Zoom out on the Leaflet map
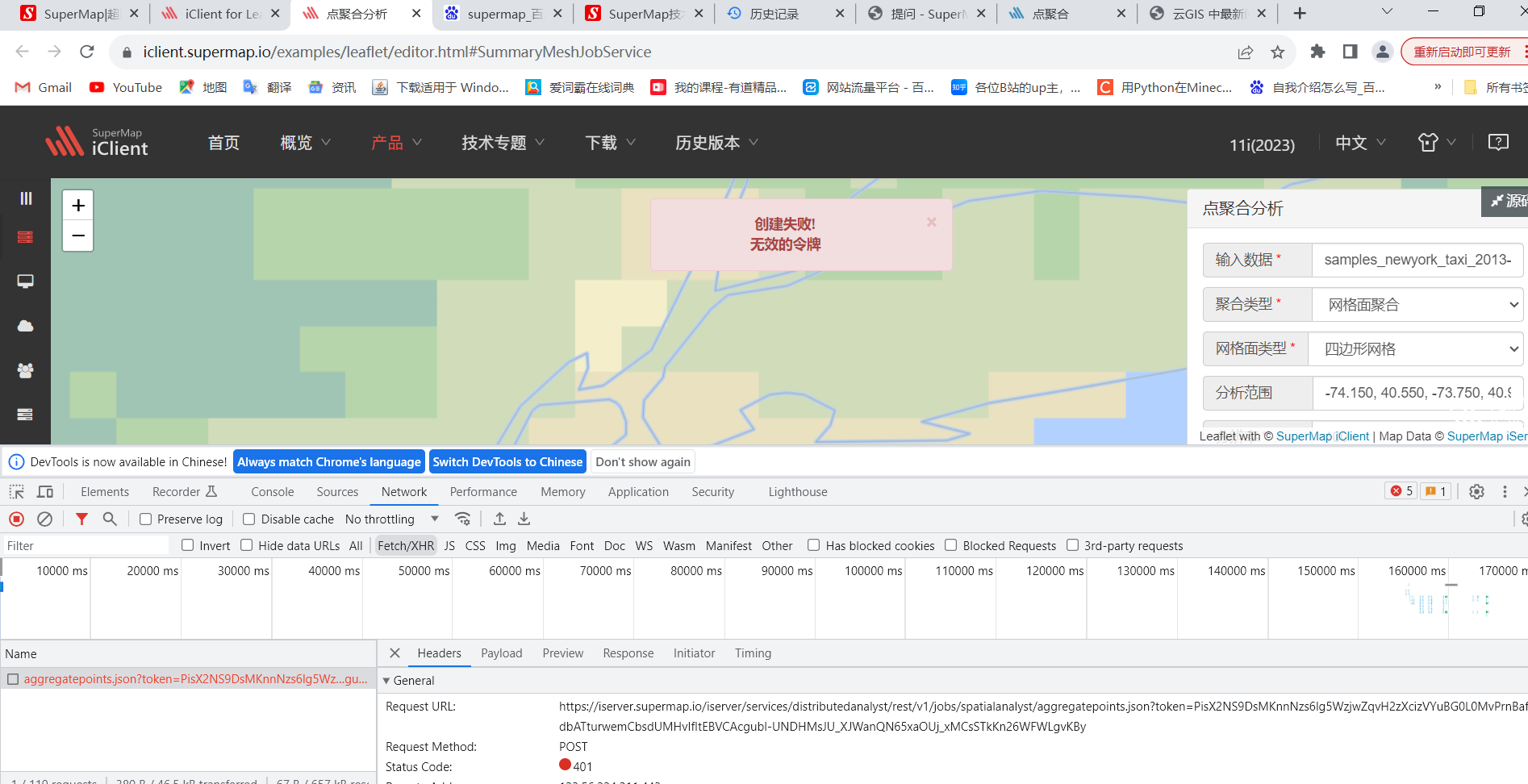The width and height of the screenshot is (1528, 784). [x=78, y=236]
